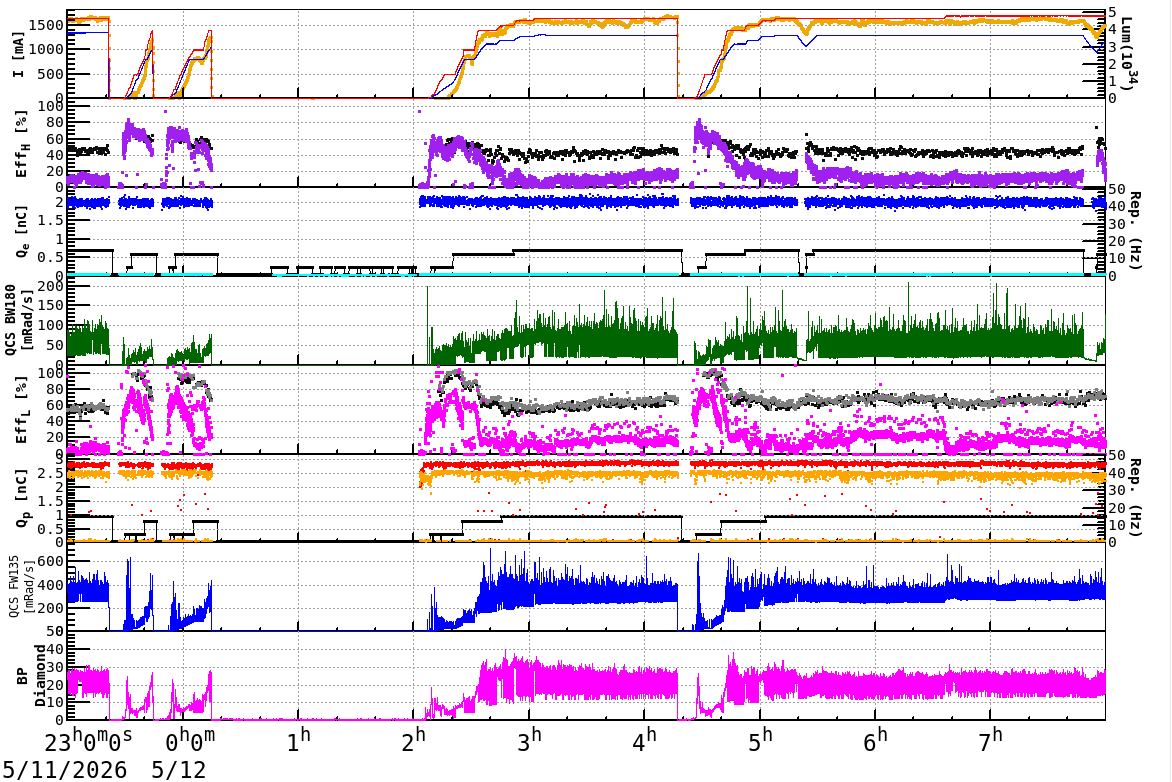Select the '100' tick on the Eff_L axis
The image size is (1172, 782).
51,373
